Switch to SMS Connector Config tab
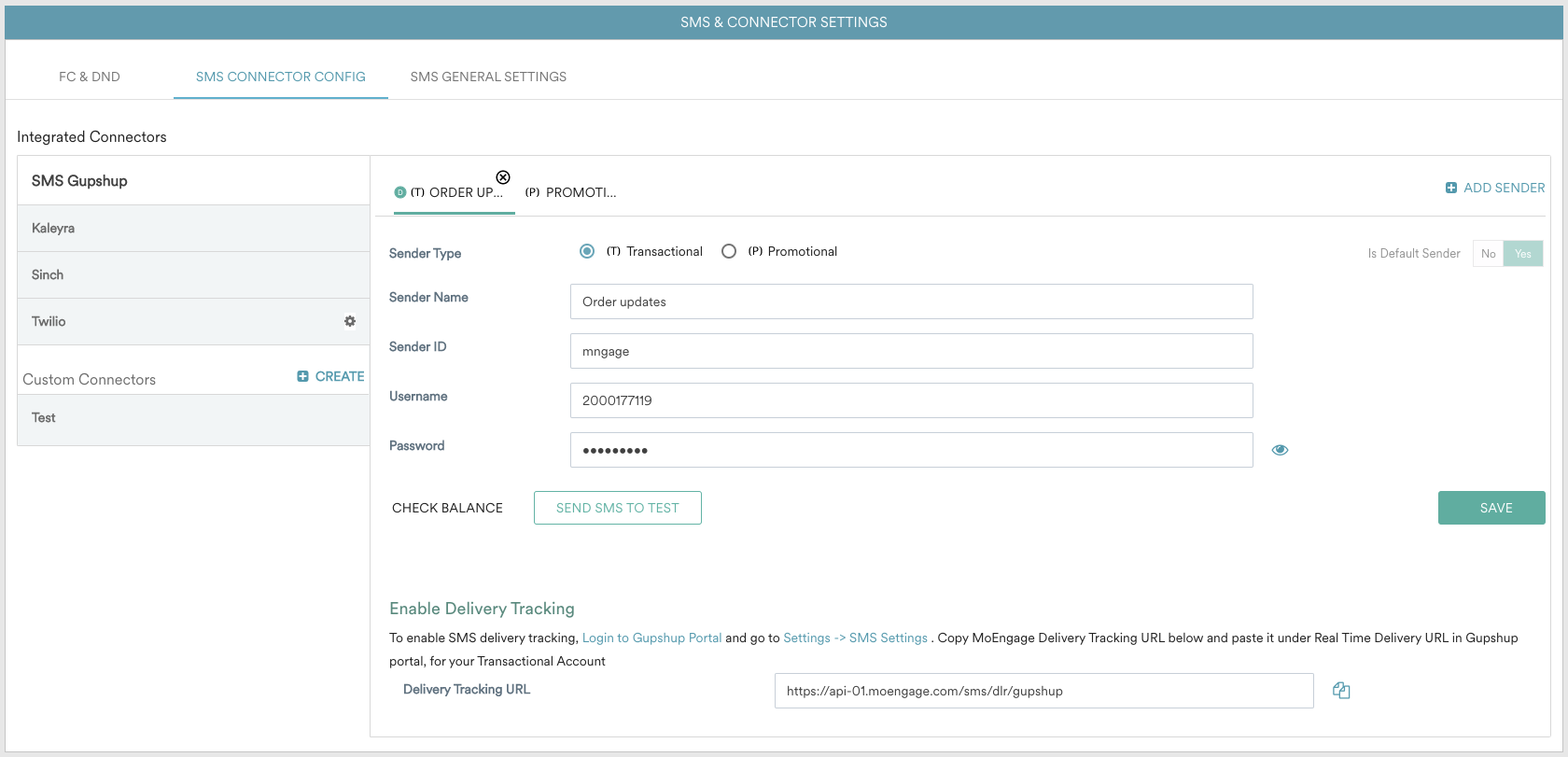The height and width of the screenshot is (757, 1568). point(281,77)
